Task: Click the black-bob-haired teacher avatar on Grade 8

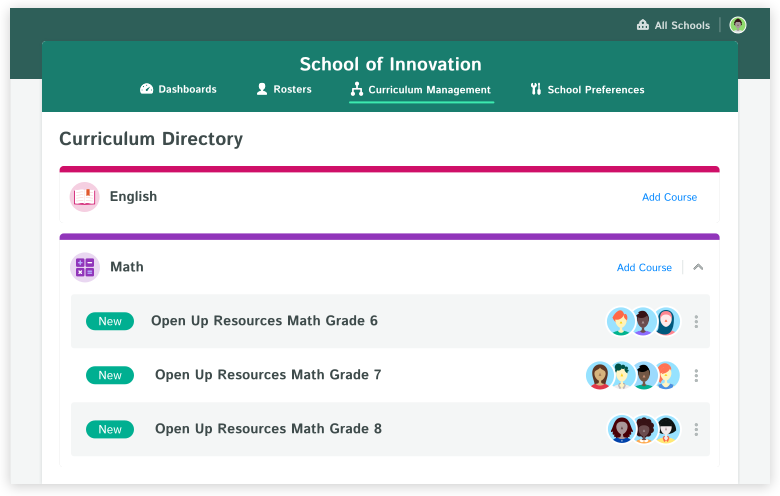Action: (667, 429)
